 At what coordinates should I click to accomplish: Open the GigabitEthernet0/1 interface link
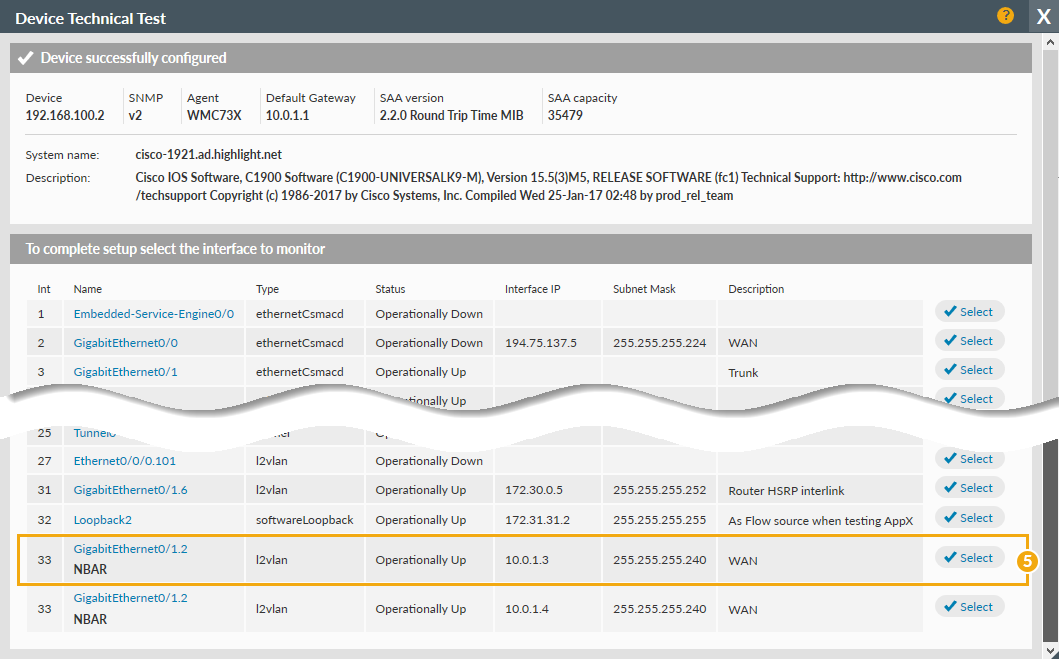(x=125, y=372)
